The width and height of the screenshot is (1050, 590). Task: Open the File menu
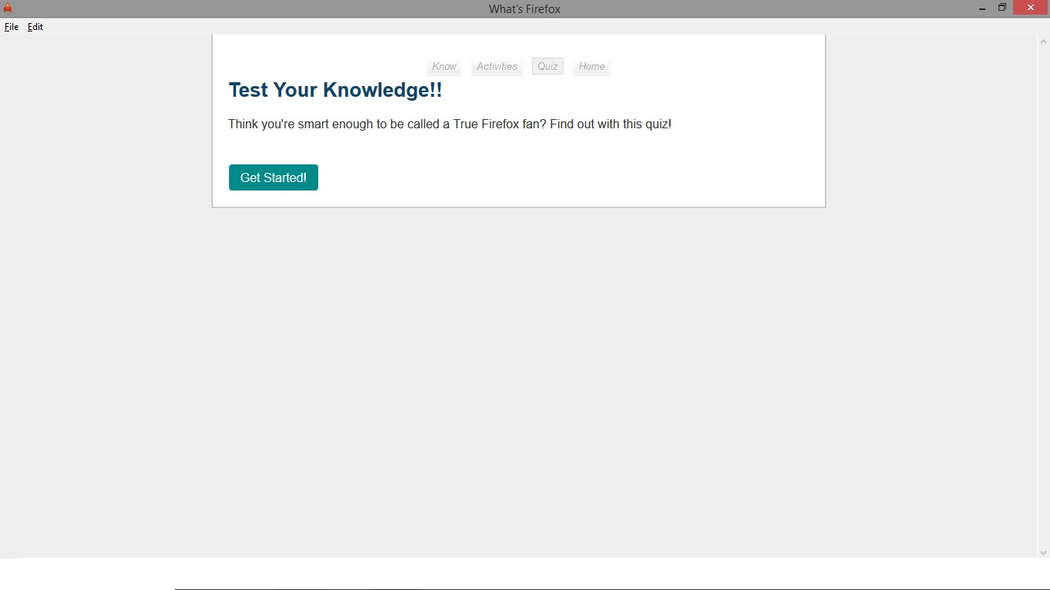(x=12, y=27)
